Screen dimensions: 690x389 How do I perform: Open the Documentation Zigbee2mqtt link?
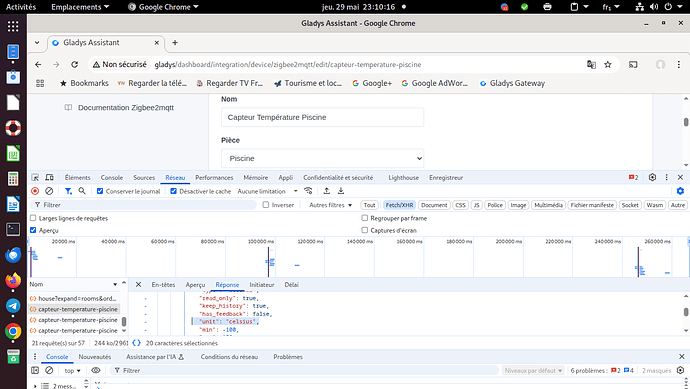126,107
